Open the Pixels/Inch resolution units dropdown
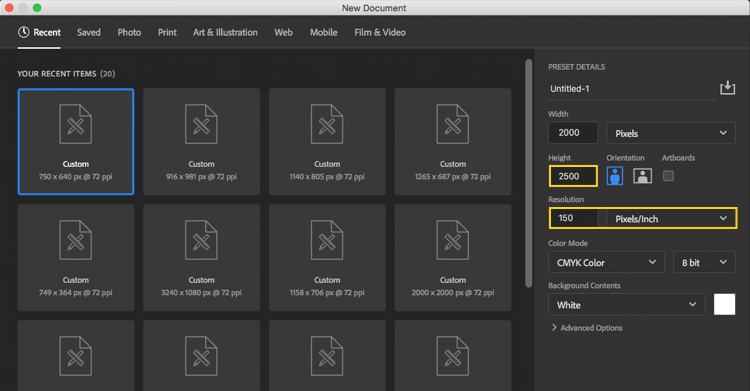The width and height of the screenshot is (750, 391). (672, 218)
